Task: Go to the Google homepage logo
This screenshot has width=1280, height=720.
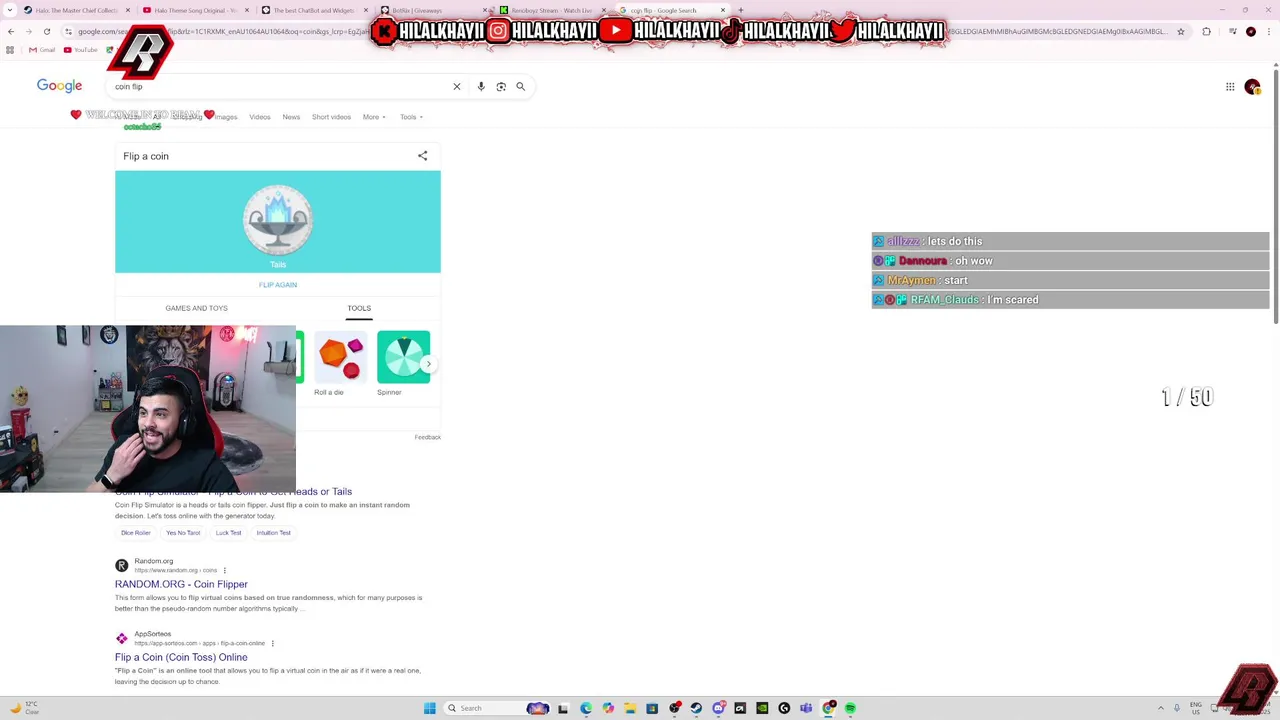Action: click(59, 86)
